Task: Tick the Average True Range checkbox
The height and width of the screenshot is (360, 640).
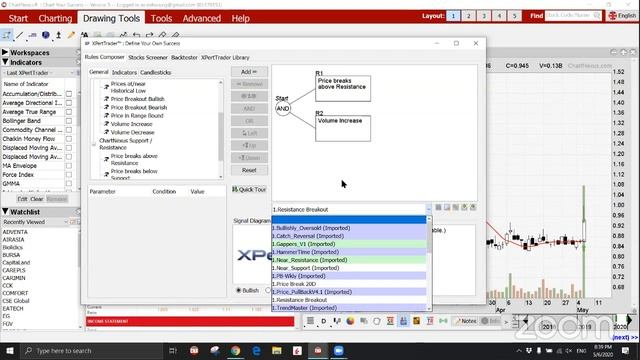Action: [69, 112]
